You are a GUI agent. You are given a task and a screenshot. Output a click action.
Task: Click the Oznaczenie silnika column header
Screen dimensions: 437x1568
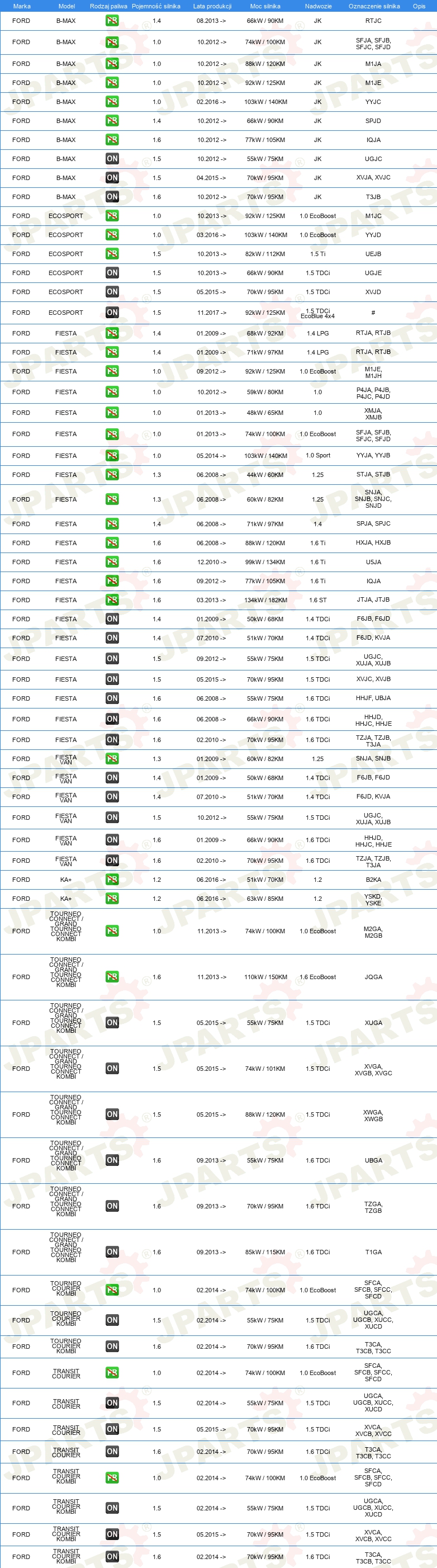(x=374, y=6)
